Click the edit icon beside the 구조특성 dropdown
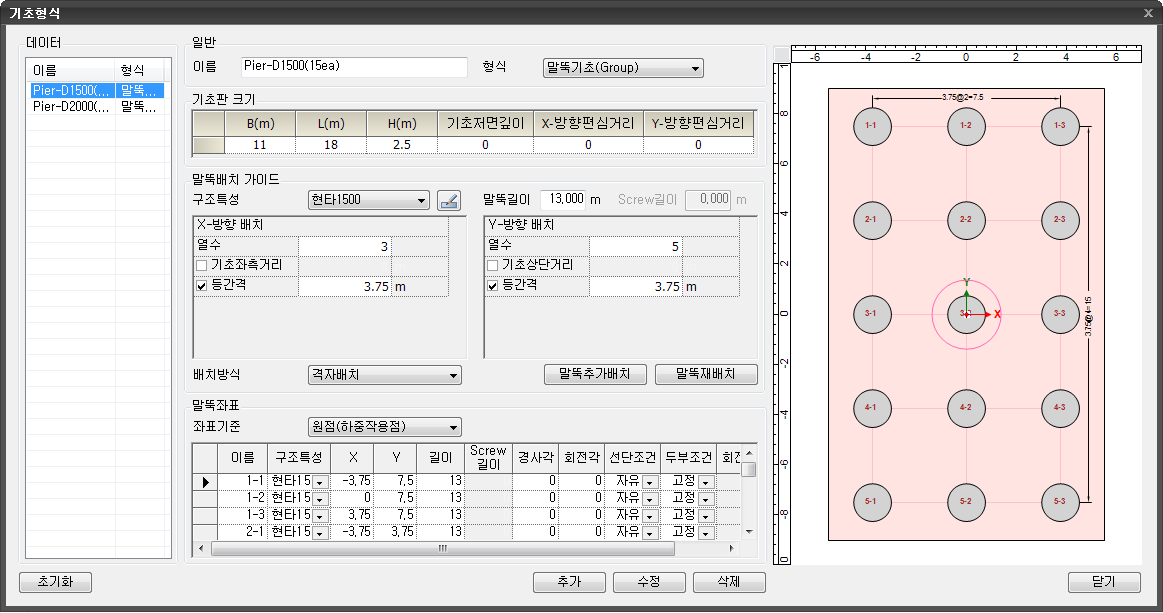 [449, 200]
